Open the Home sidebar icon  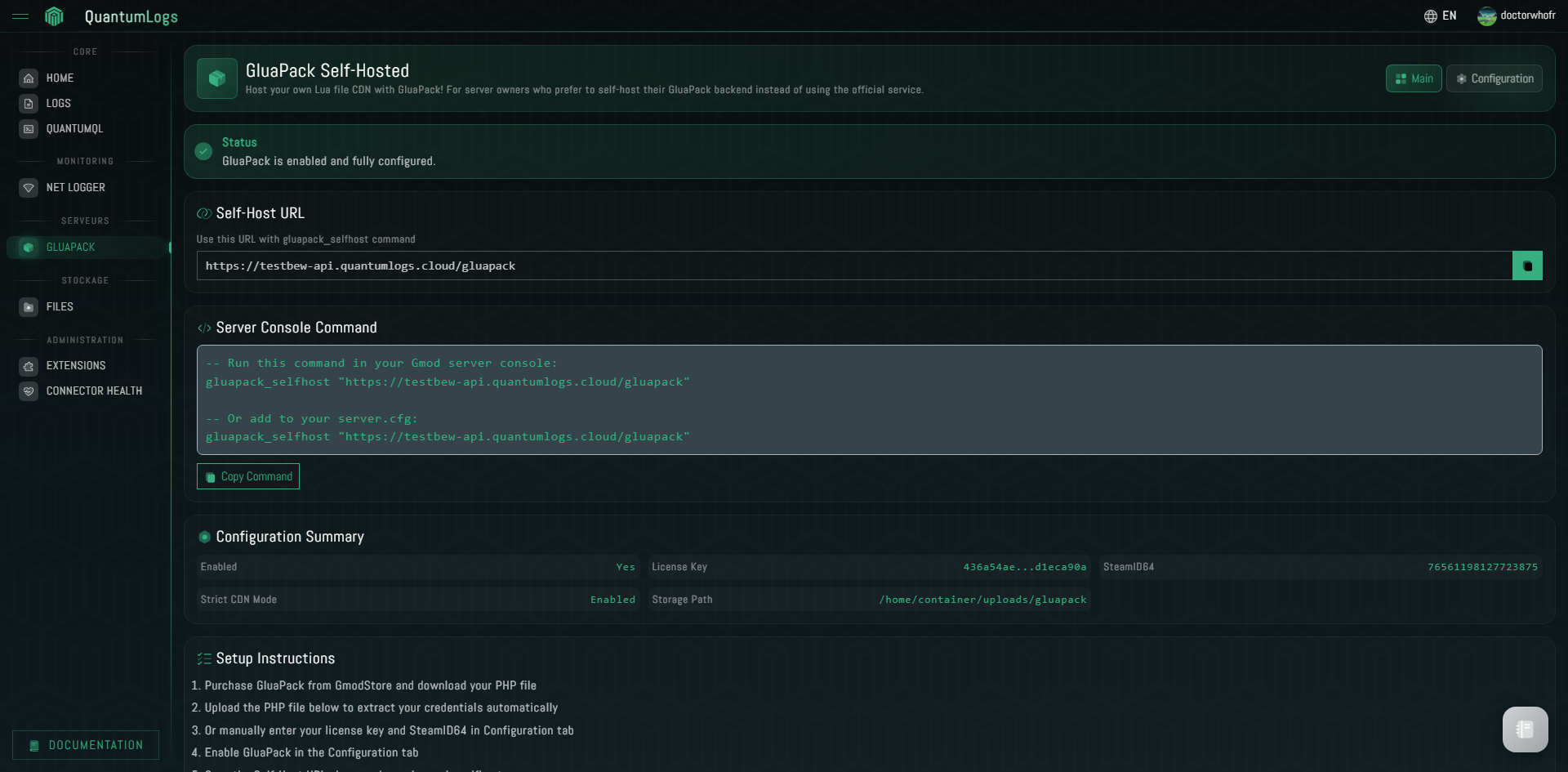[29, 78]
